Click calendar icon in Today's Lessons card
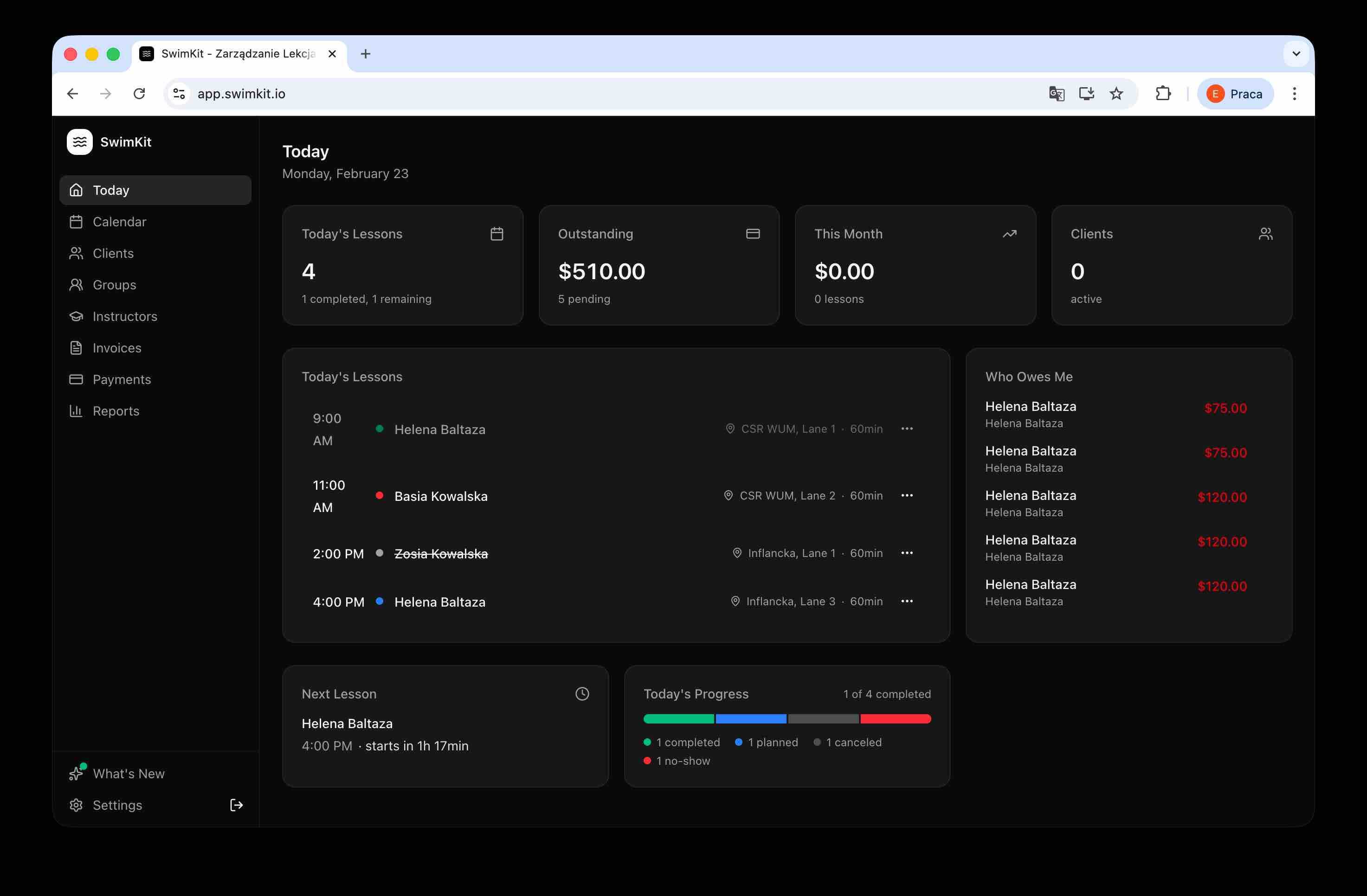The height and width of the screenshot is (896, 1367). pos(497,234)
